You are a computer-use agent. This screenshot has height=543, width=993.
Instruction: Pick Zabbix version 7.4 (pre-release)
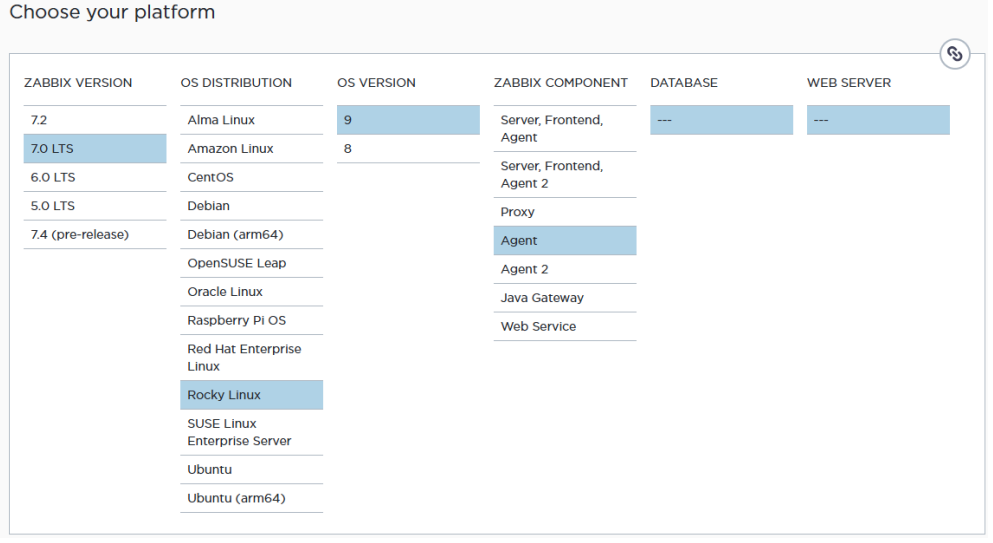click(x=95, y=234)
